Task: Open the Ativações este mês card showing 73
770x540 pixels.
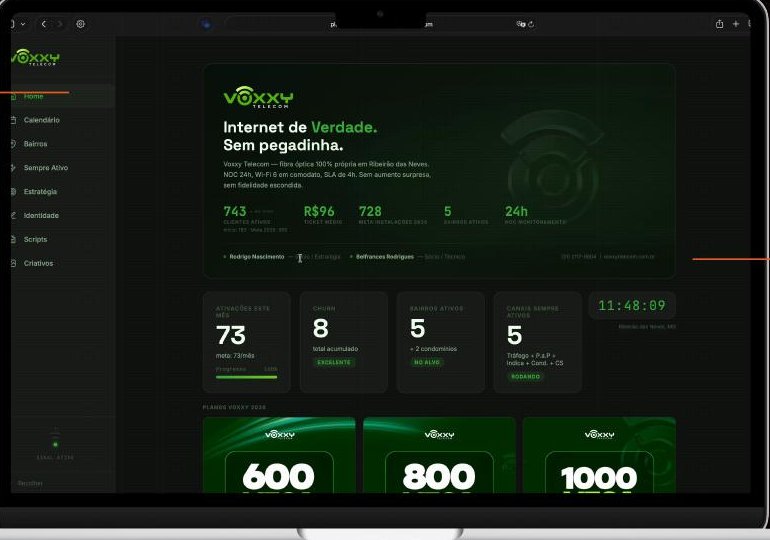Action: [247, 342]
